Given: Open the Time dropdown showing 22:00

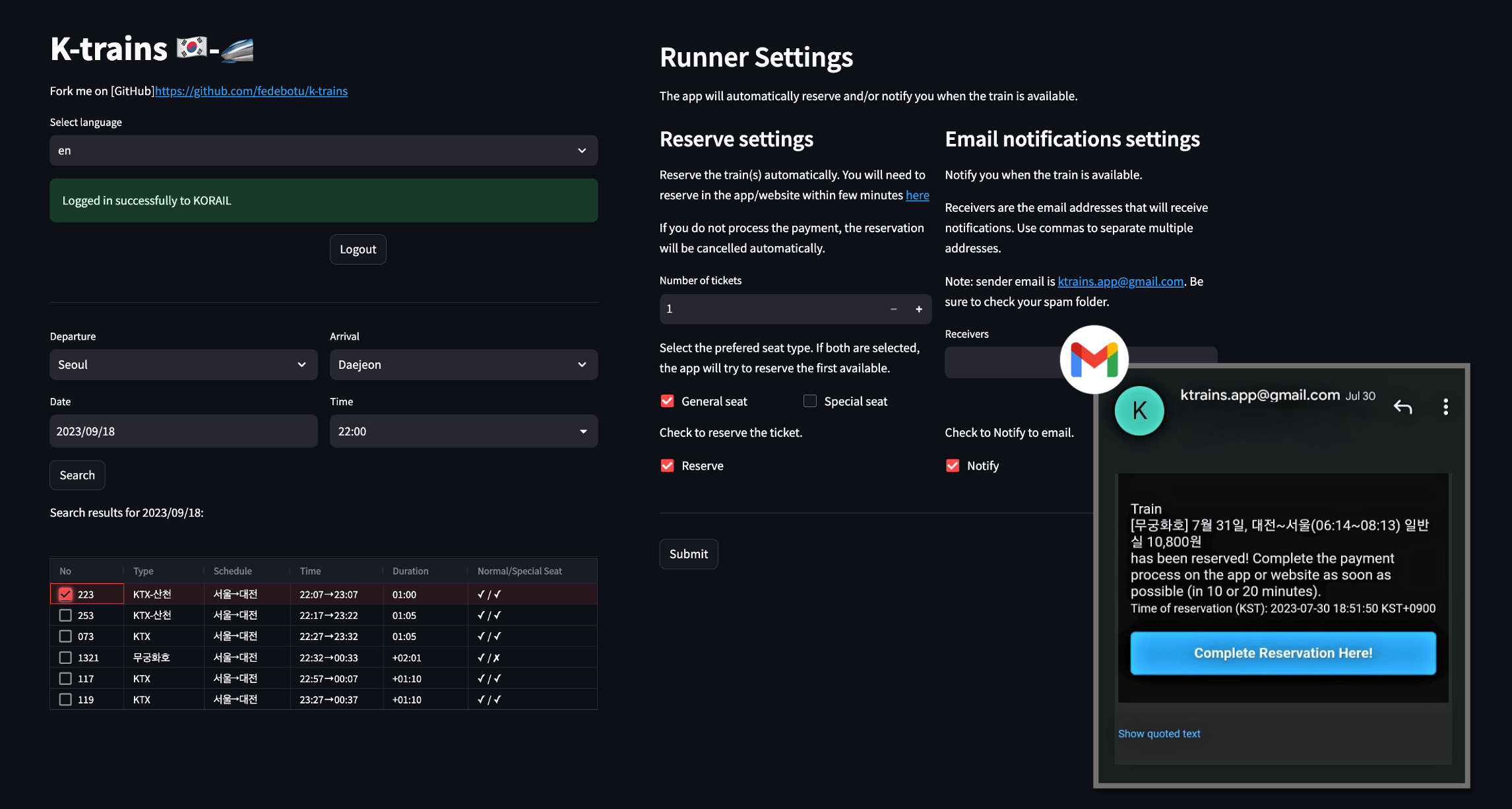Looking at the screenshot, I should 464,432.
